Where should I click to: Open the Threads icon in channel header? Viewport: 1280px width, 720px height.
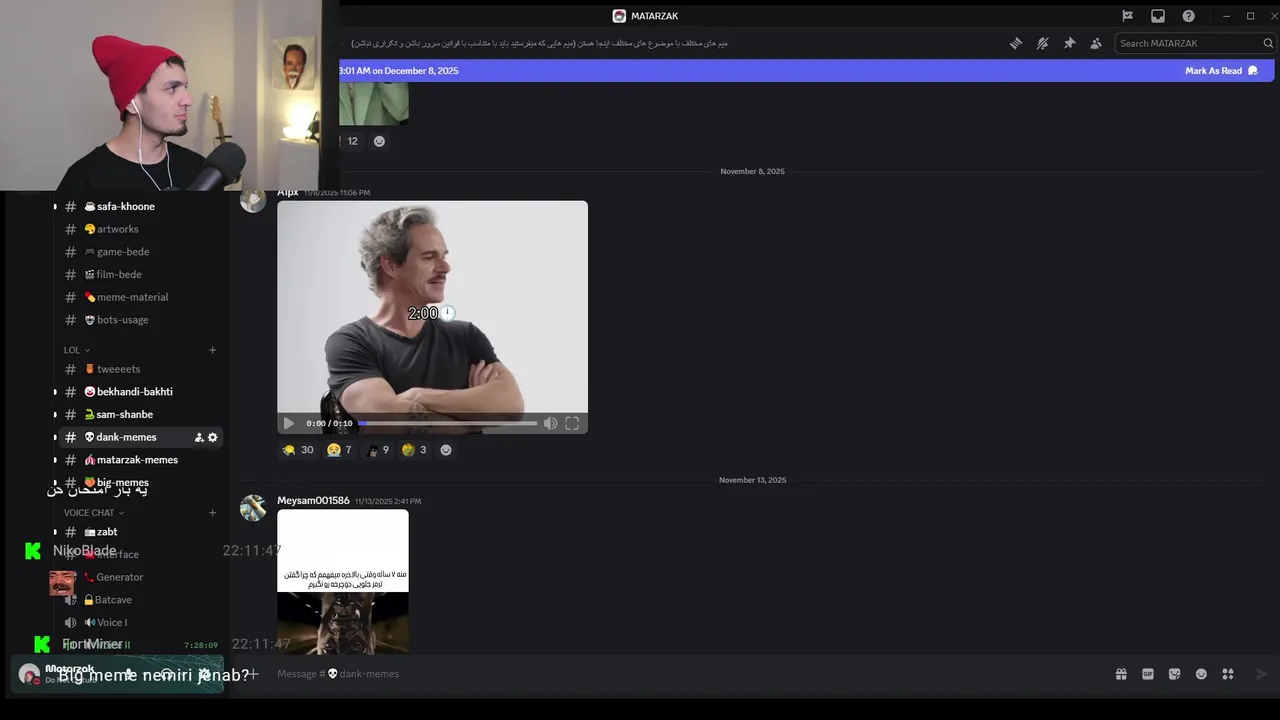point(1016,43)
